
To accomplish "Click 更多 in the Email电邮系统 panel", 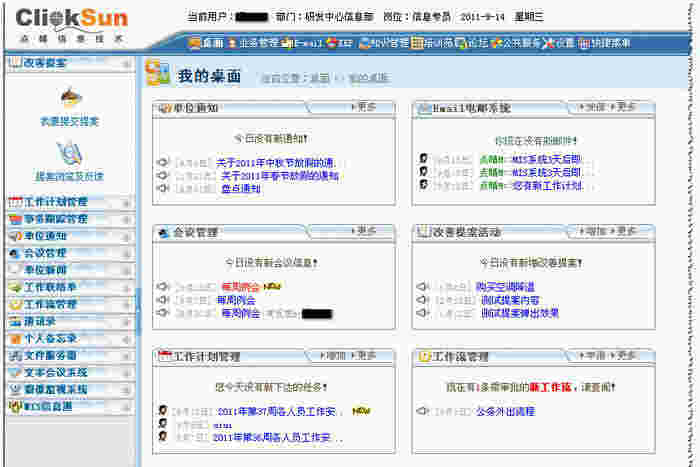I will [x=624, y=107].
